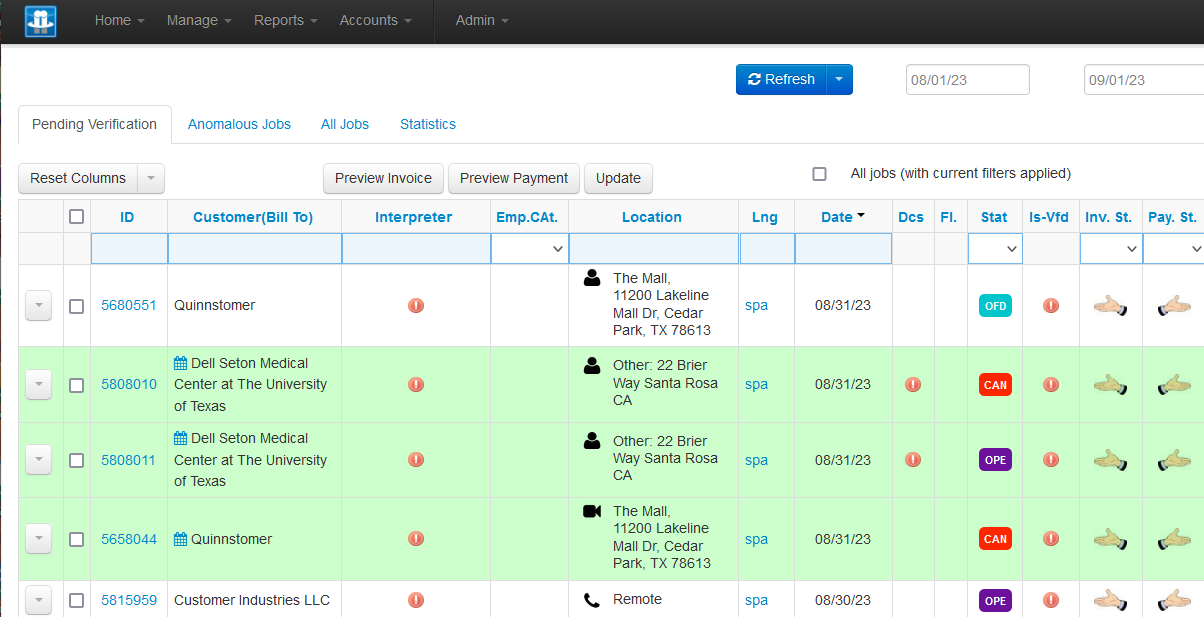
Task: Expand the row actions caret for job 5680551
Action: pos(38,306)
